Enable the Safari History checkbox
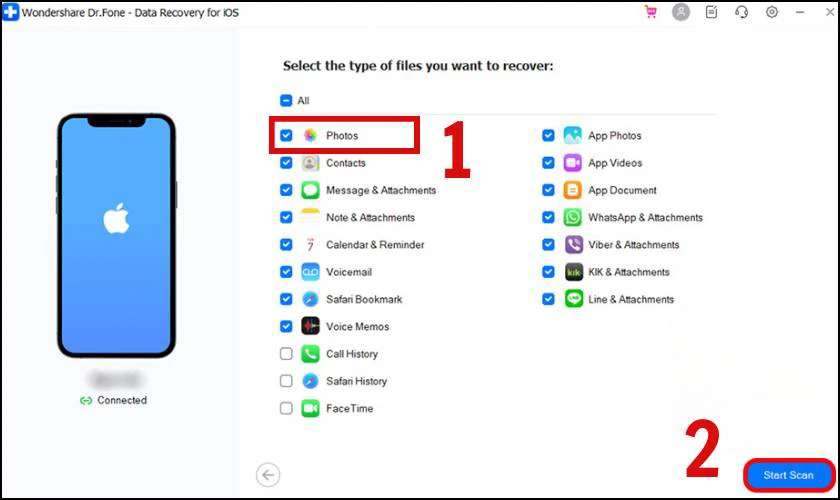This screenshot has height=500, width=840. tap(286, 381)
